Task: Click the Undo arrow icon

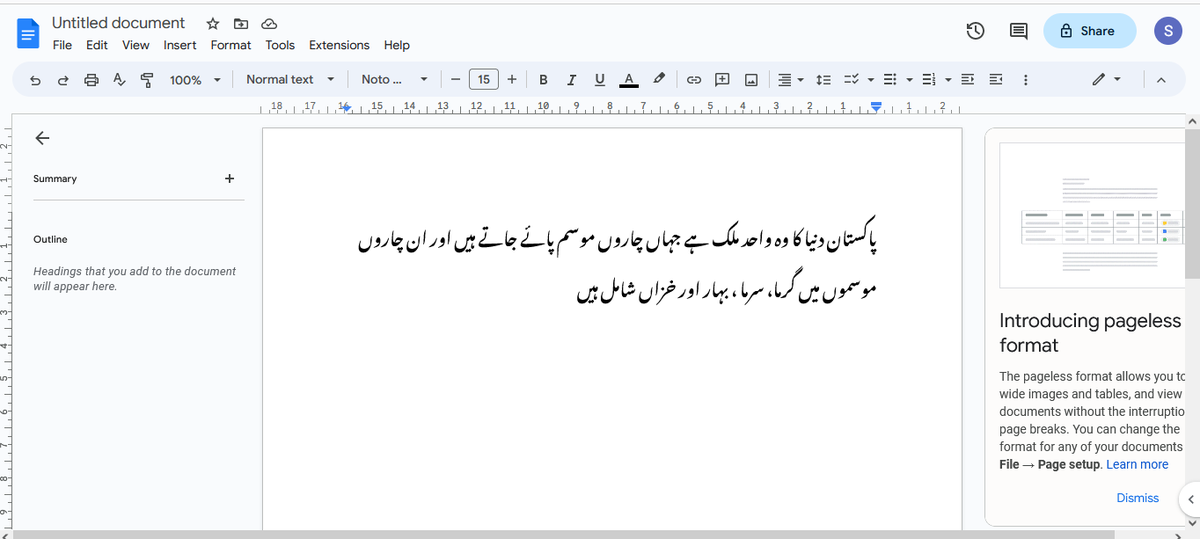Action: [35, 80]
